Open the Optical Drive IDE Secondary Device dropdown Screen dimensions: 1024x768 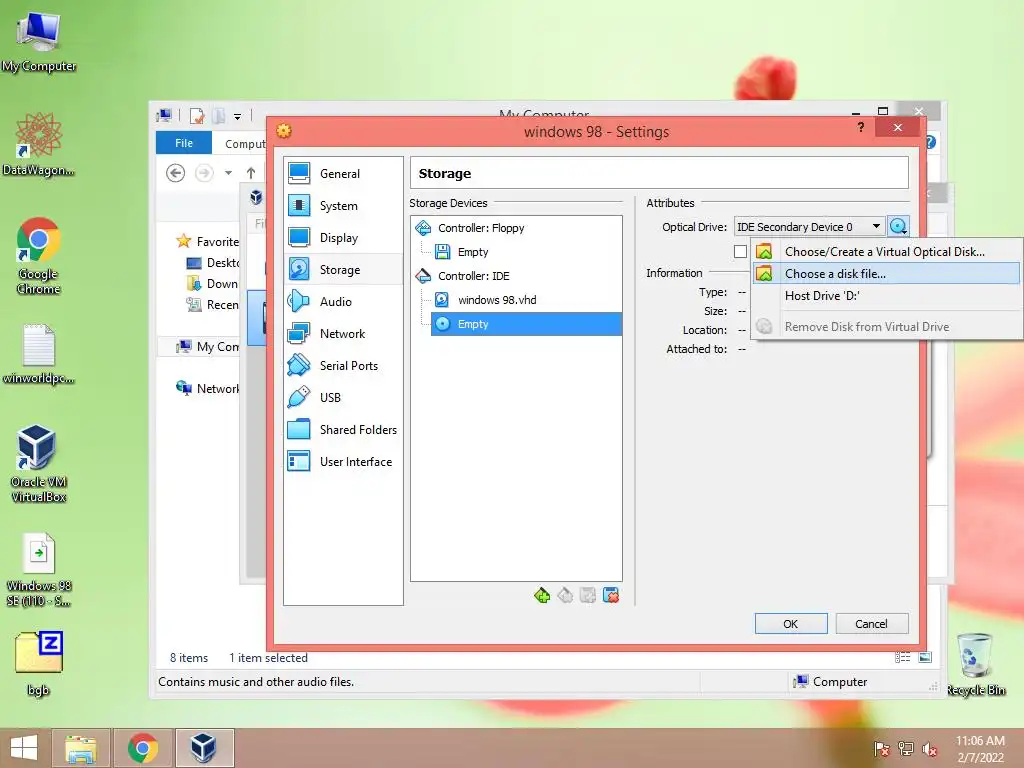pos(809,227)
